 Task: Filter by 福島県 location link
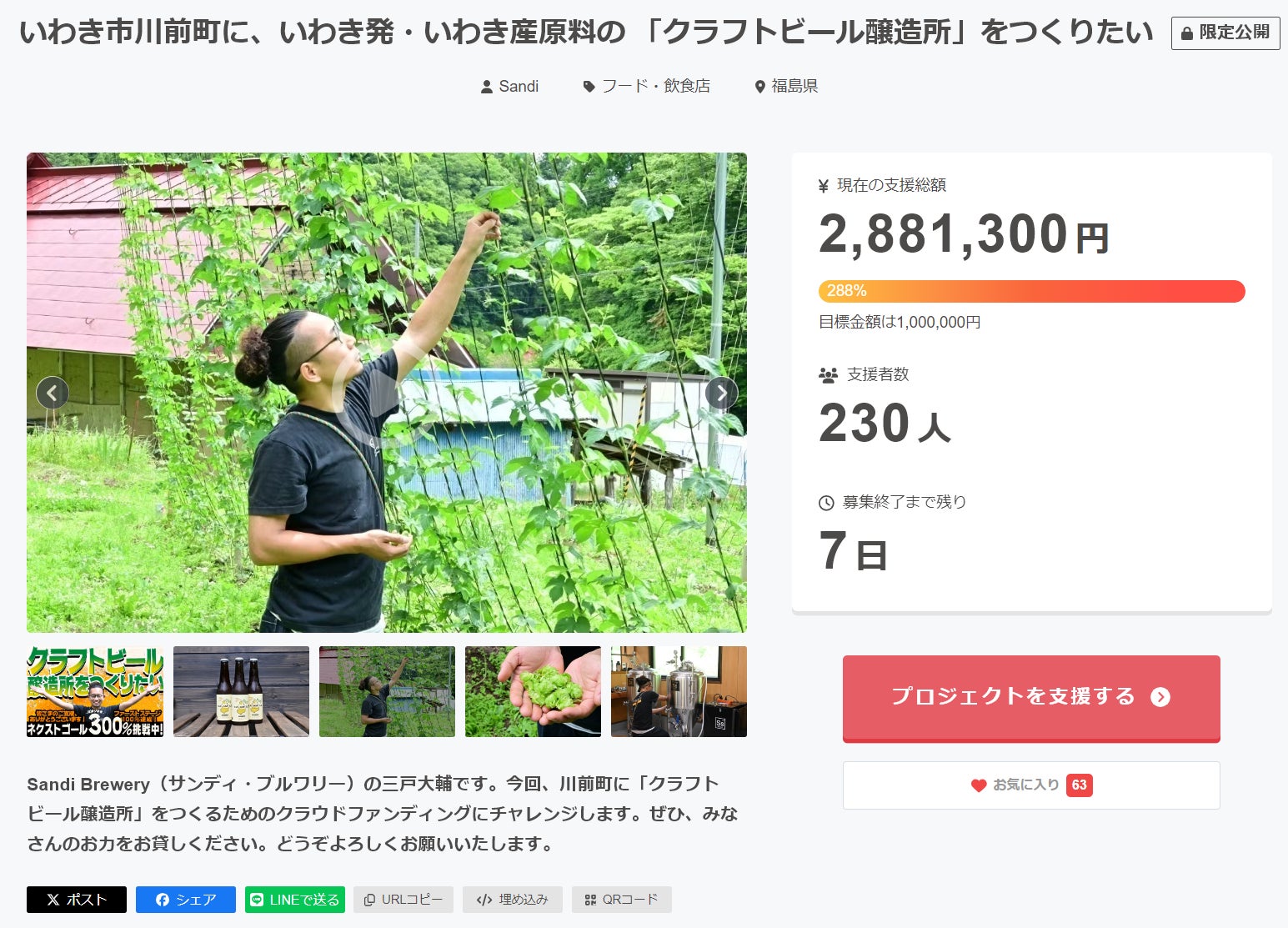[x=786, y=87]
